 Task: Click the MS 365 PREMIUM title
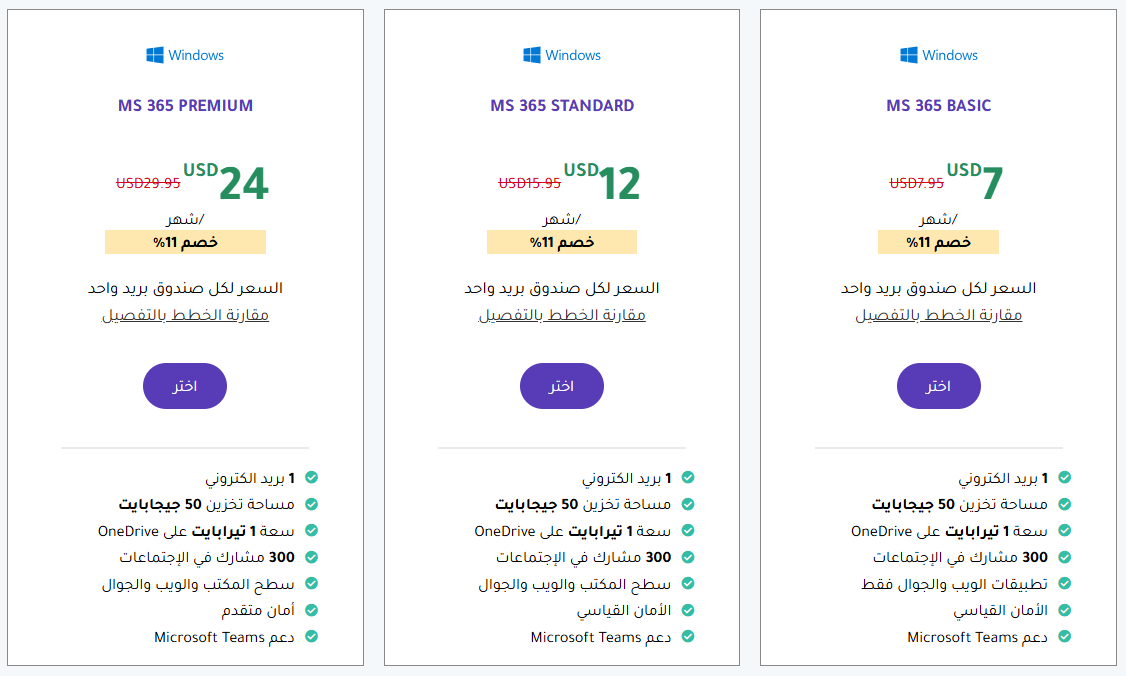[x=185, y=105]
